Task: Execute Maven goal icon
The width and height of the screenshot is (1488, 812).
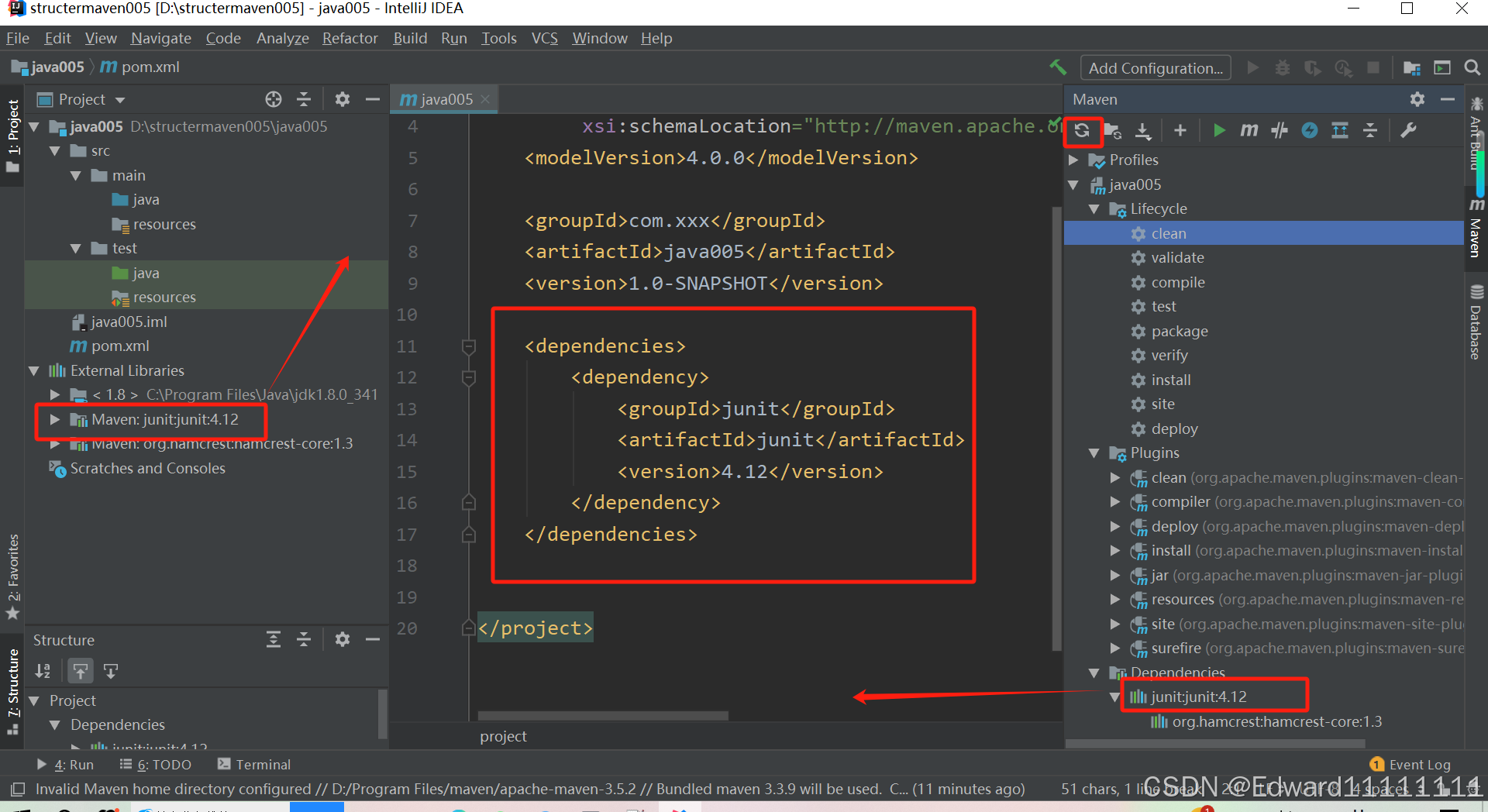Action: 1249,130
